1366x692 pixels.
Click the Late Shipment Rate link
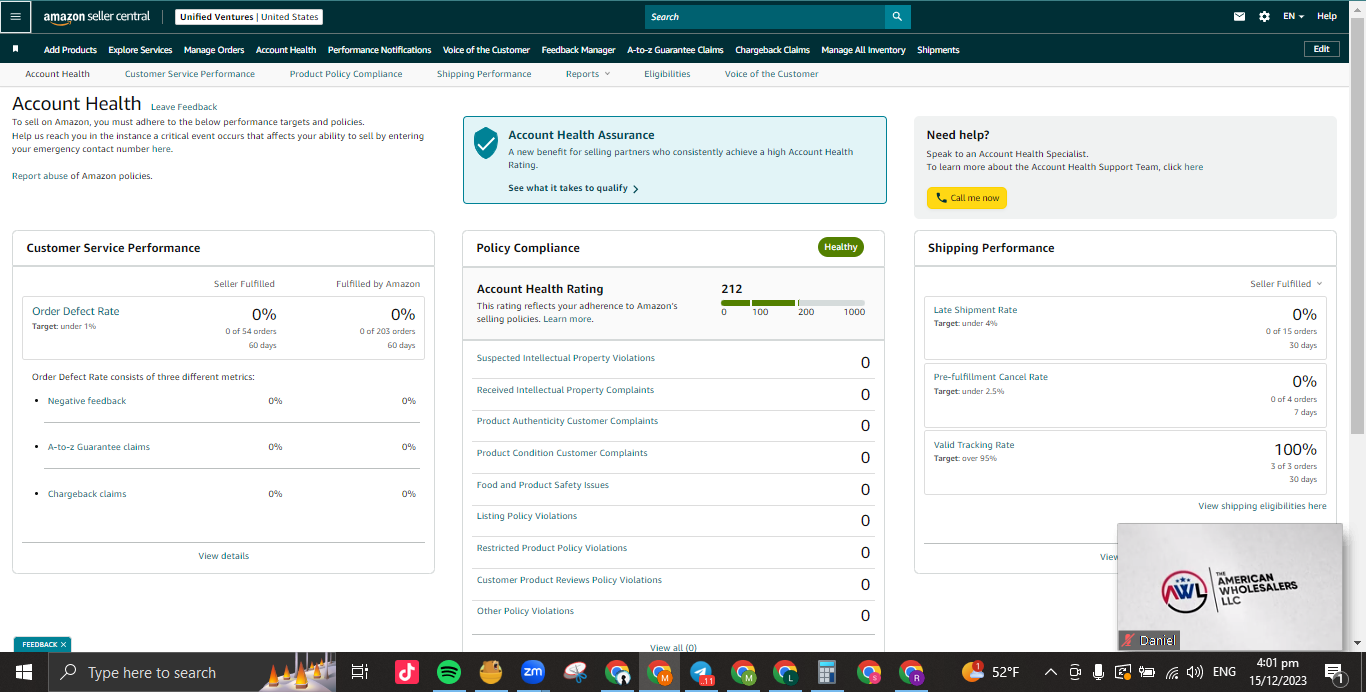pyautogui.click(x=975, y=310)
